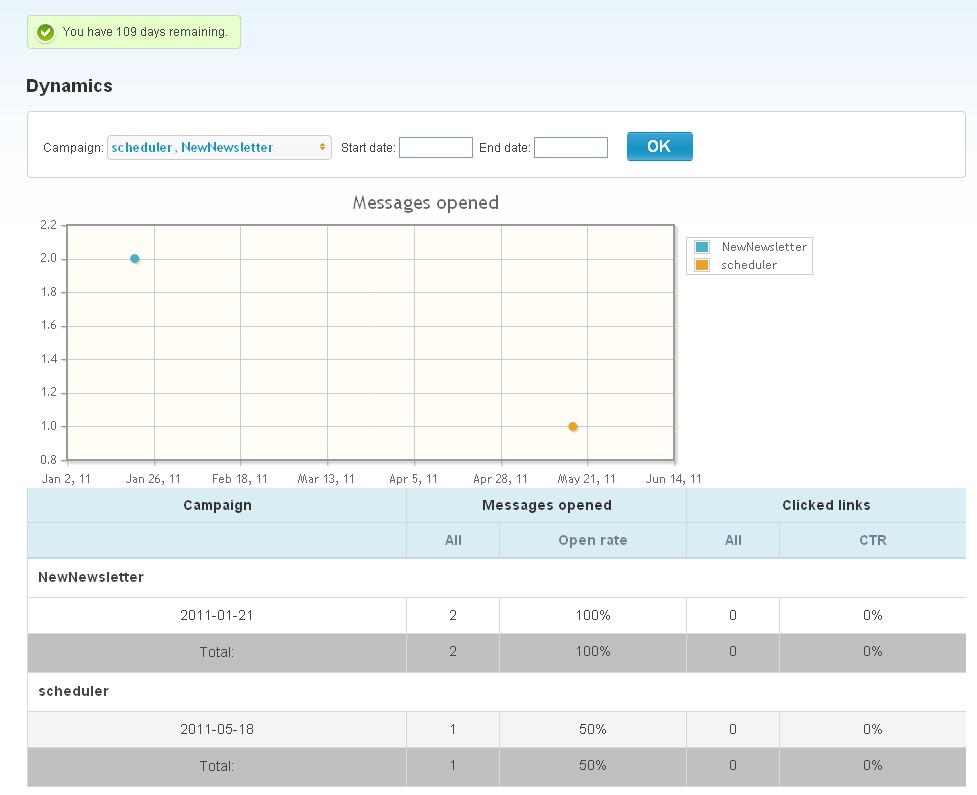Viewport: 977px width, 795px height.
Task: Click the CTR sub-header
Action: pyautogui.click(x=872, y=540)
